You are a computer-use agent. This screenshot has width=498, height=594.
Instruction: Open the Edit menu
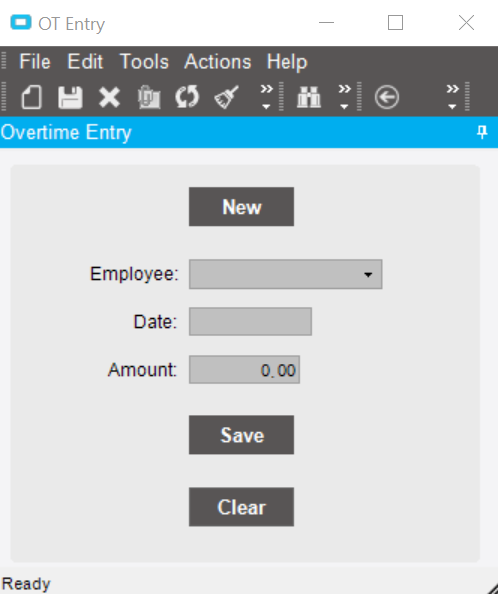tap(85, 61)
